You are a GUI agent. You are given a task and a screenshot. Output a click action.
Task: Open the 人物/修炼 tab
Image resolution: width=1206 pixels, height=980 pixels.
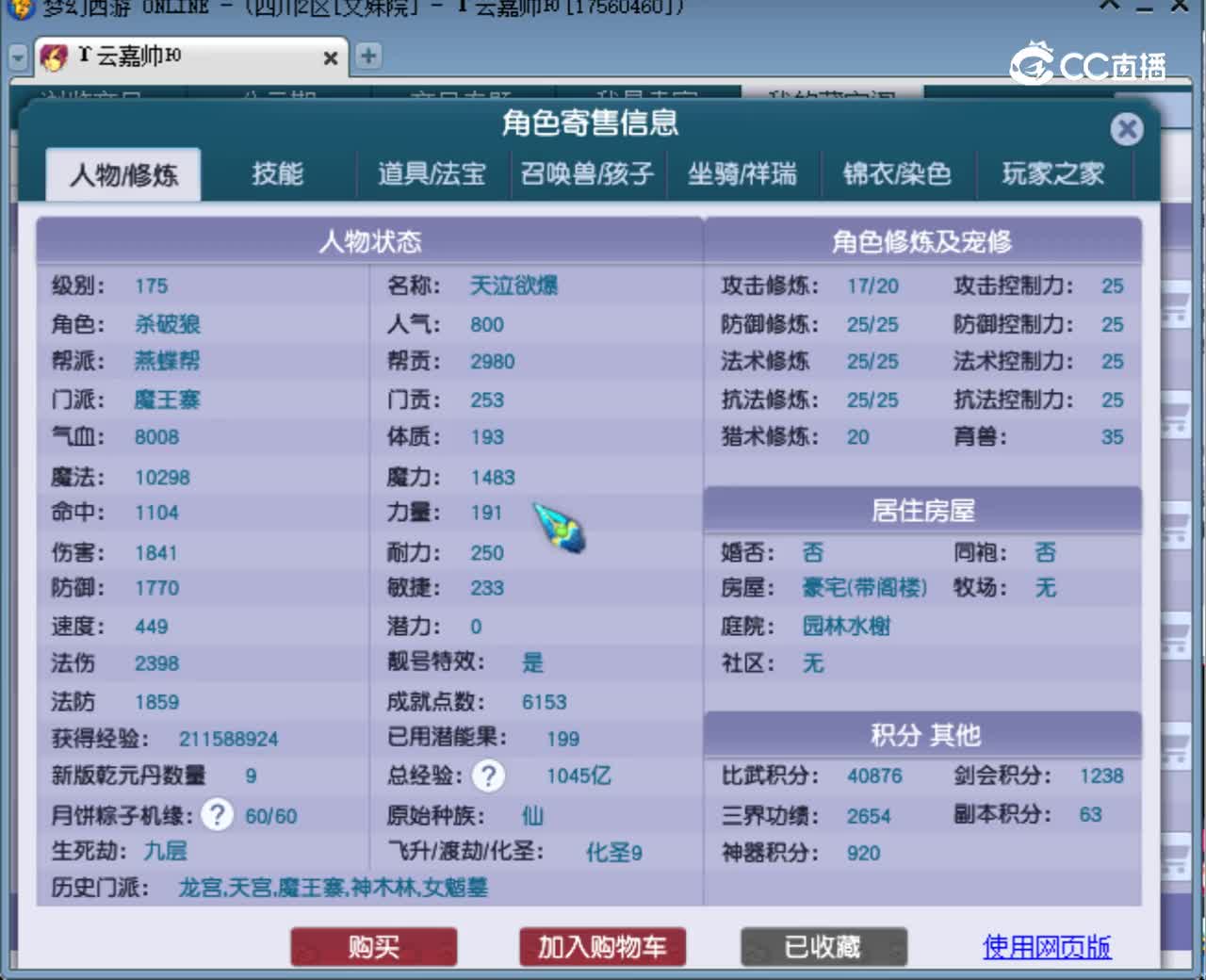point(123,174)
